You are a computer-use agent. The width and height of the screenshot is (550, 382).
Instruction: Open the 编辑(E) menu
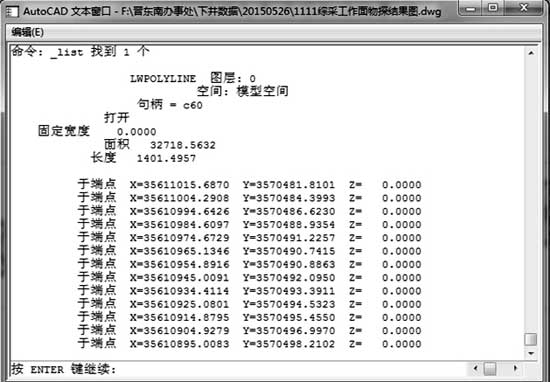click(27, 32)
